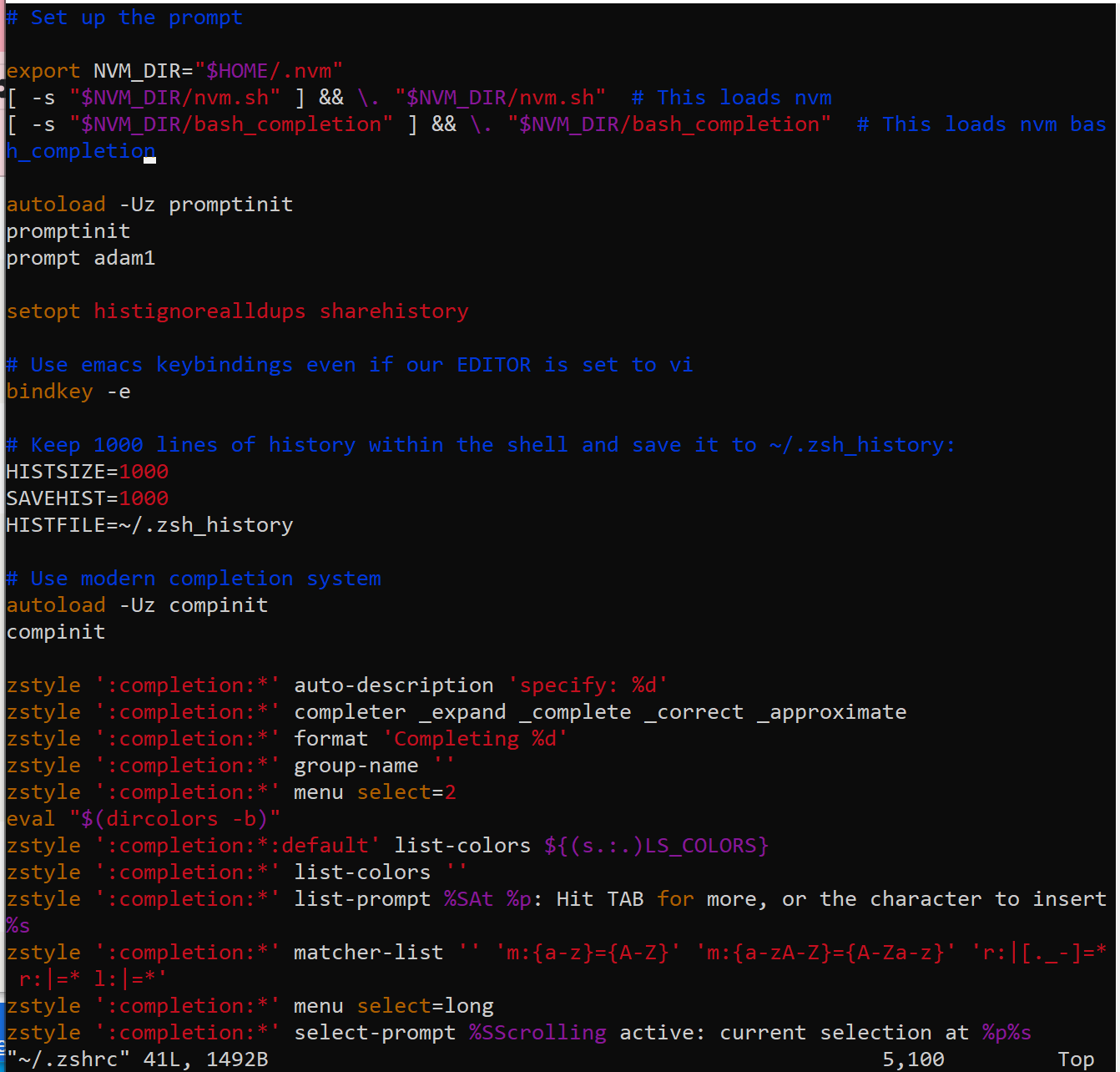Click the 'r:|=* l:|=*' wrapped line

point(93,979)
